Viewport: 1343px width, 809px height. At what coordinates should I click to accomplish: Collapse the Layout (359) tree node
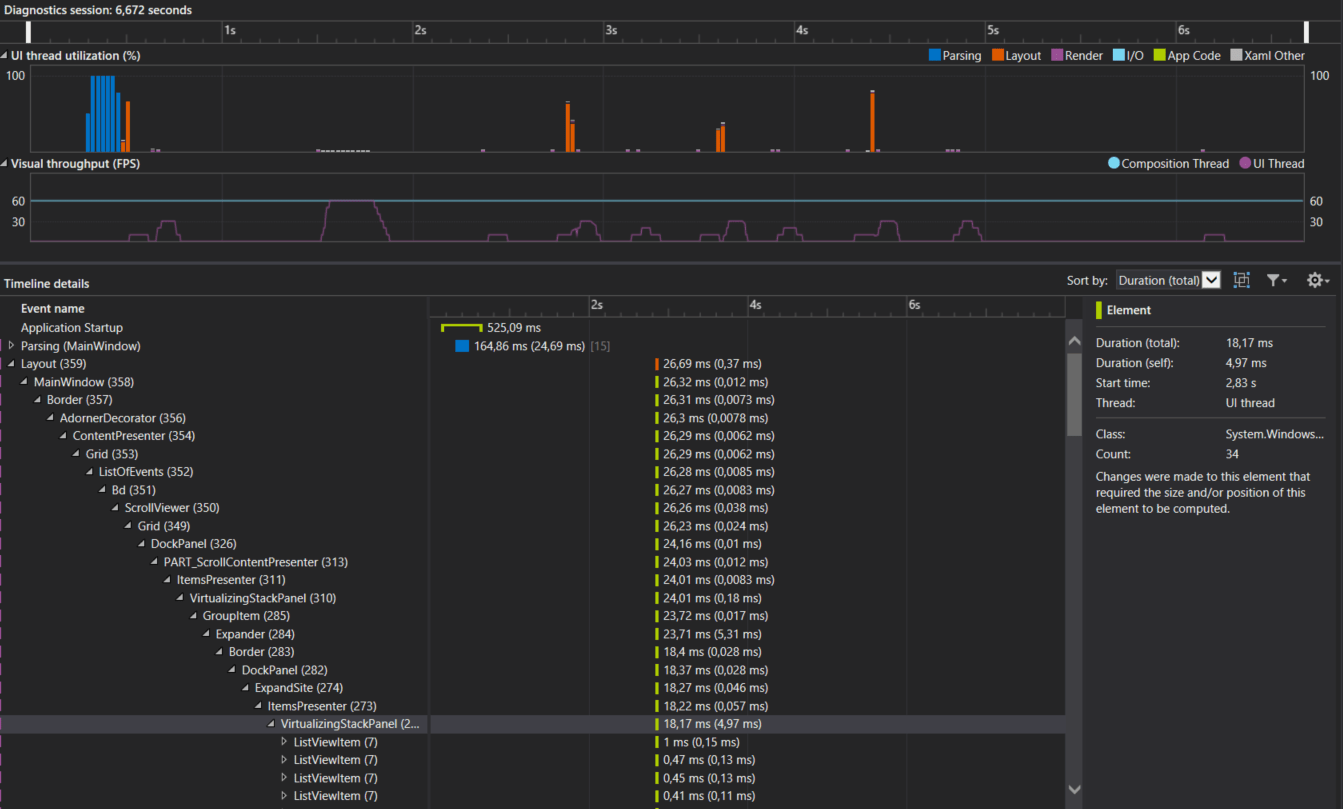point(10,363)
